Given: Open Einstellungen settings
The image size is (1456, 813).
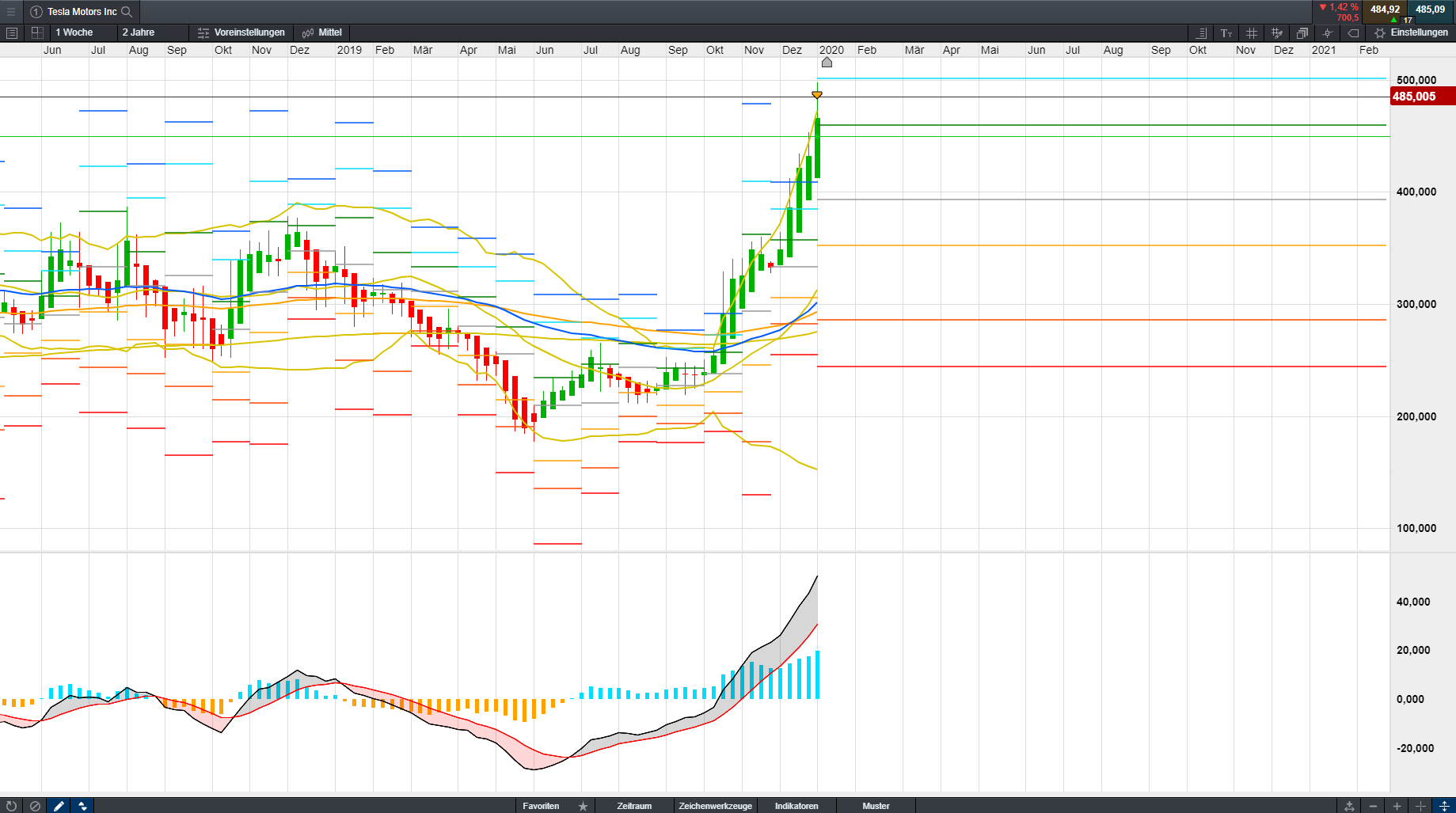Looking at the screenshot, I should pyautogui.click(x=1412, y=32).
